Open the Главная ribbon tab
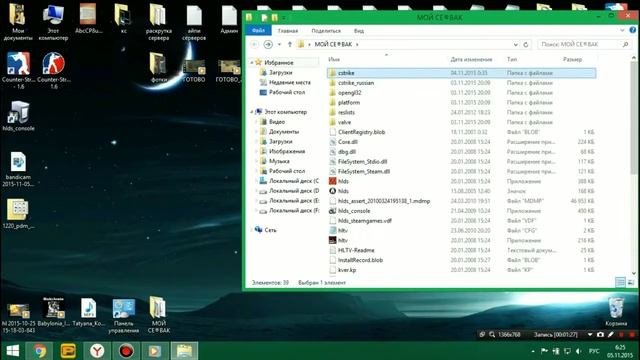This screenshot has width=640, height=360. (288, 31)
